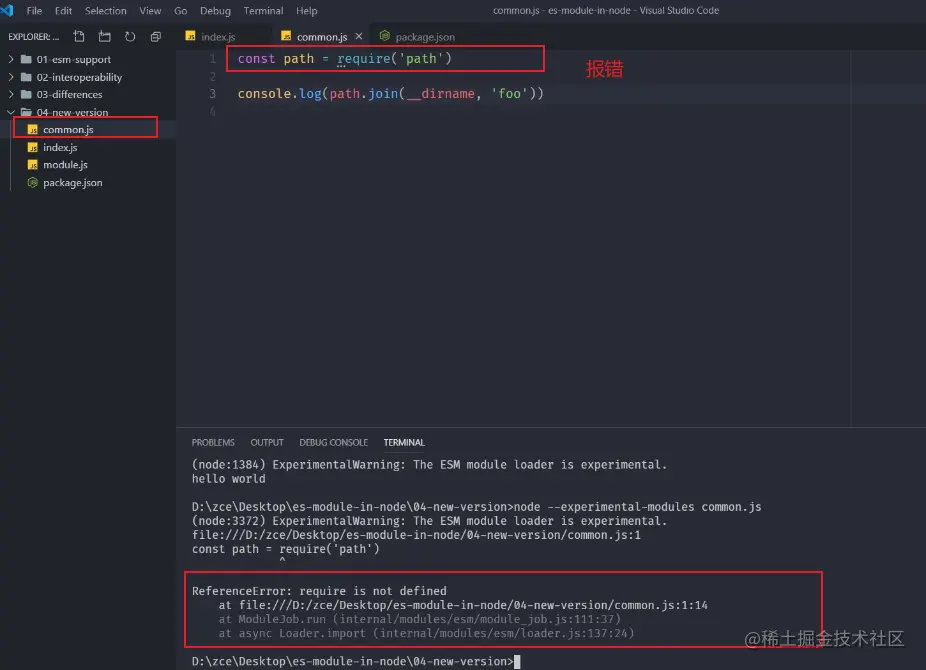
Task: Open the Selection menu
Action: (x=106, y=11)
